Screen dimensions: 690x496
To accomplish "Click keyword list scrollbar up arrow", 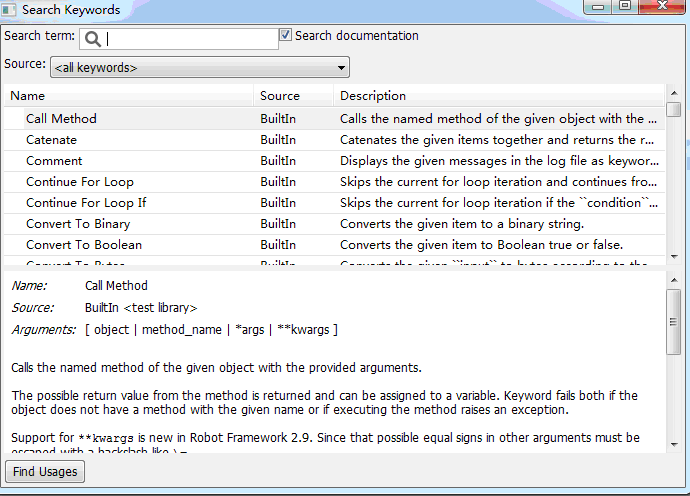I will 673,93.
